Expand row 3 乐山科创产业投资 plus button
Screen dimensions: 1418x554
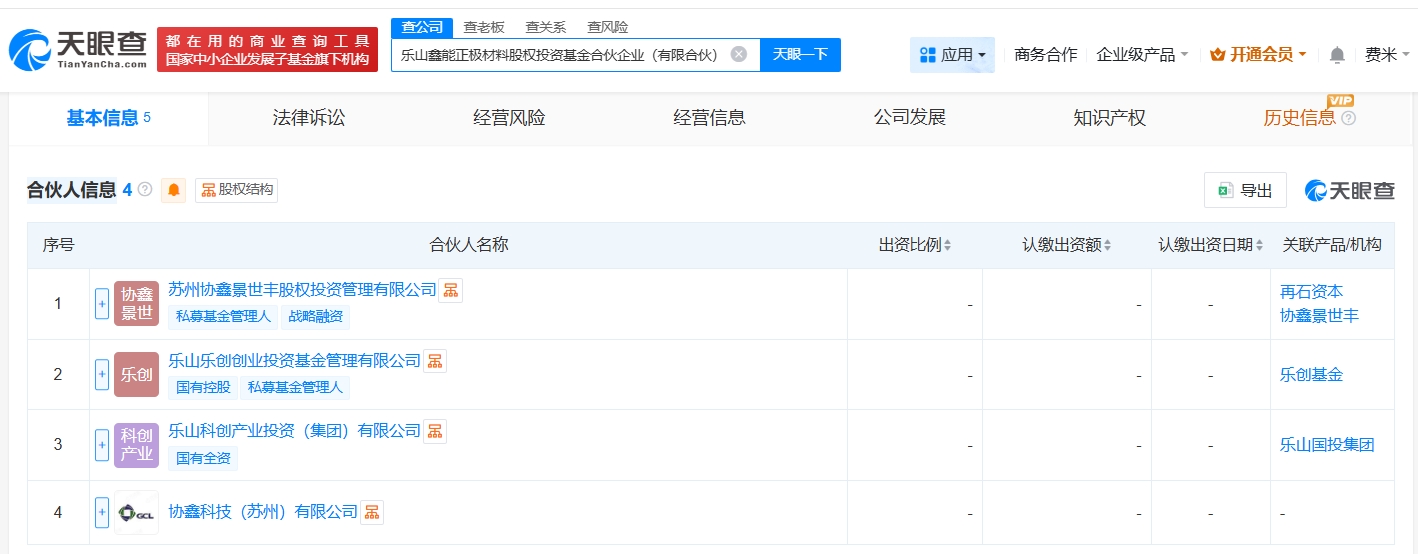(102, 445)
